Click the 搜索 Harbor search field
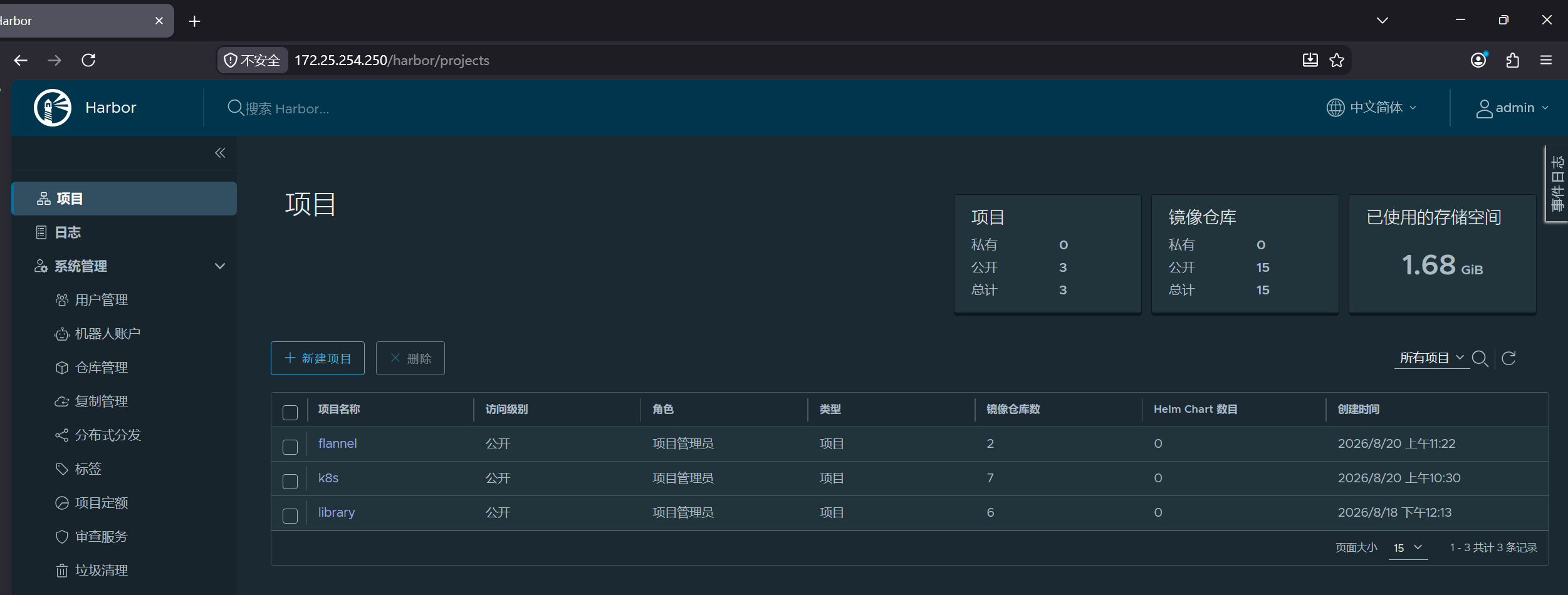The image size is (1568, 595). coord(287,108)
